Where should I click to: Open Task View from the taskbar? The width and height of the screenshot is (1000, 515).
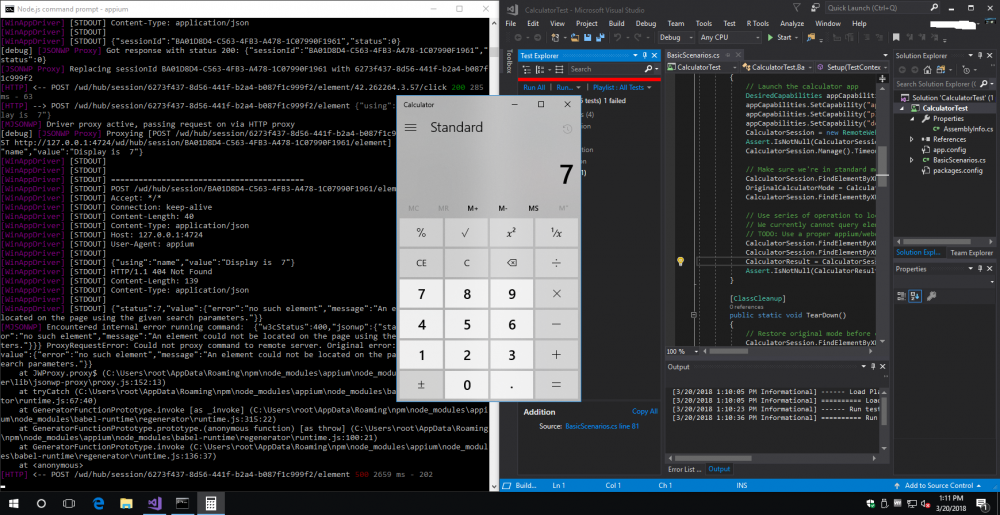[x=69, y=503]
